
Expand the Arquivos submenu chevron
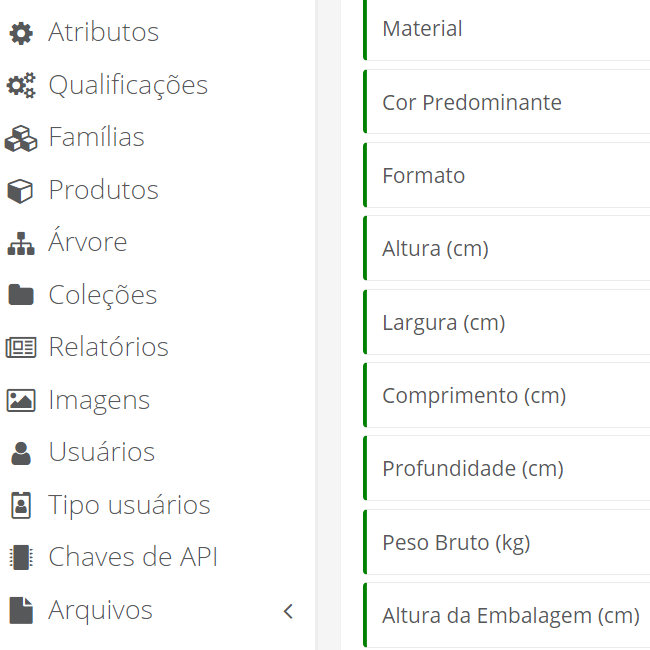coord(288,611)
